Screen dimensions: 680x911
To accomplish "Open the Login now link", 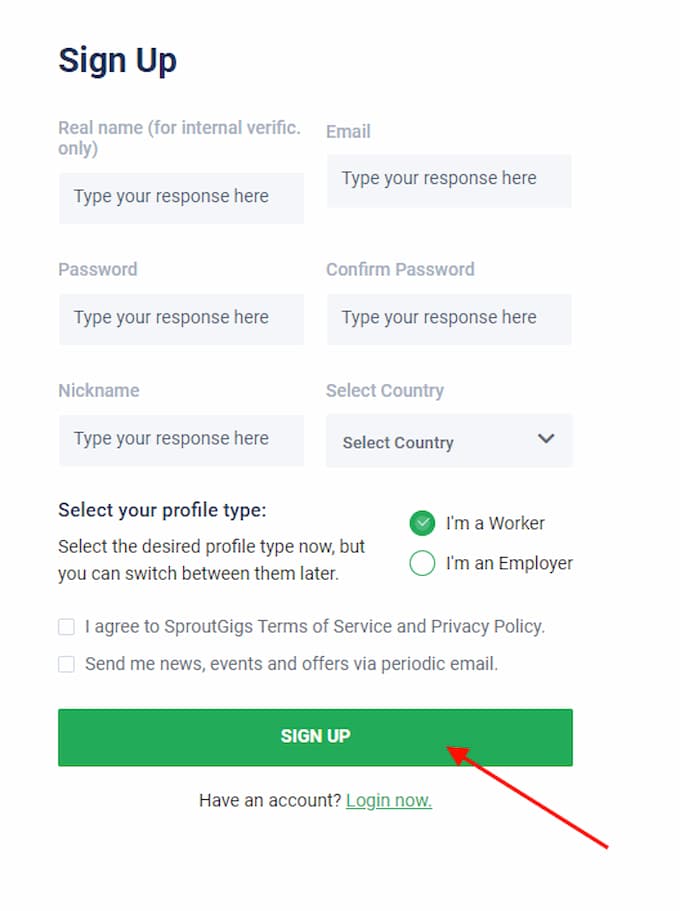I will click(x=388, y=799).
